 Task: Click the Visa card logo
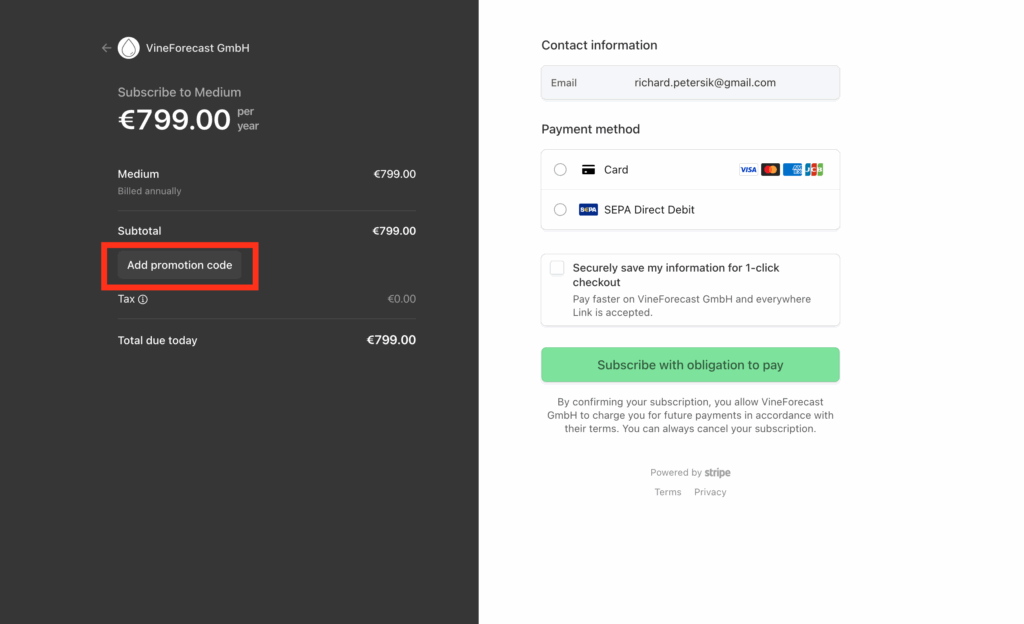(748, 170)
